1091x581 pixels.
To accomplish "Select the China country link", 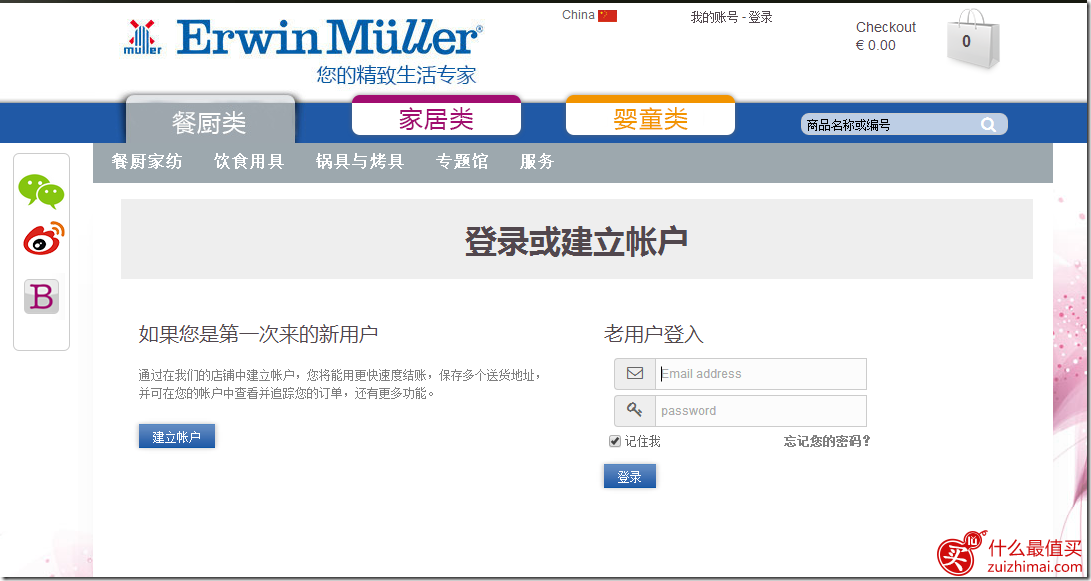I will [578, 15].
